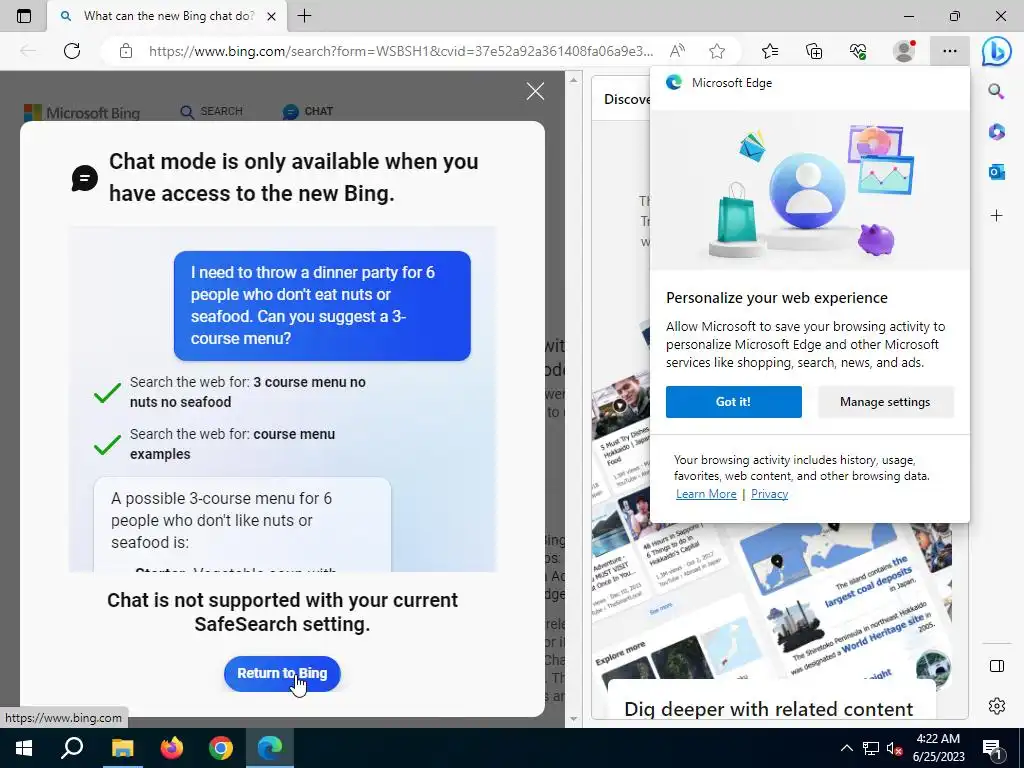Open the profile avatar icon
Image resolution: width=1024 pixels, height=768 pixels.
904,51
